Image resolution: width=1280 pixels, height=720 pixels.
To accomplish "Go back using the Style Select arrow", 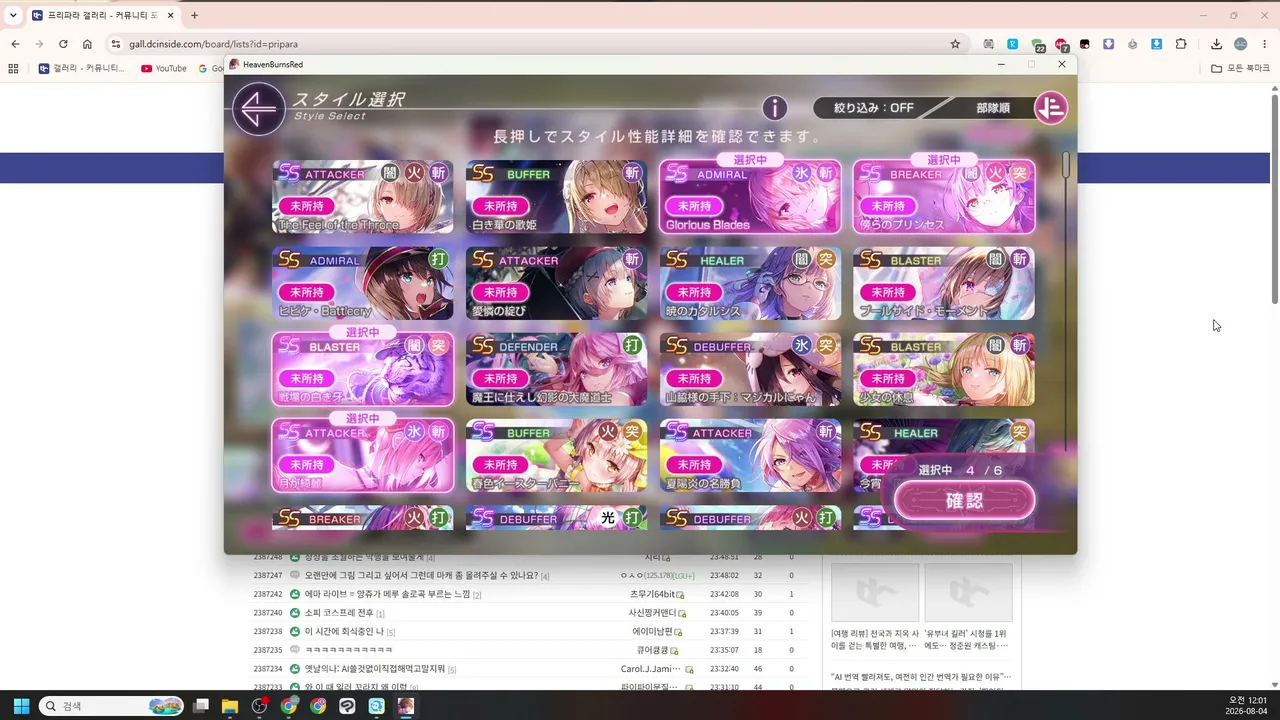I will 258,107.
